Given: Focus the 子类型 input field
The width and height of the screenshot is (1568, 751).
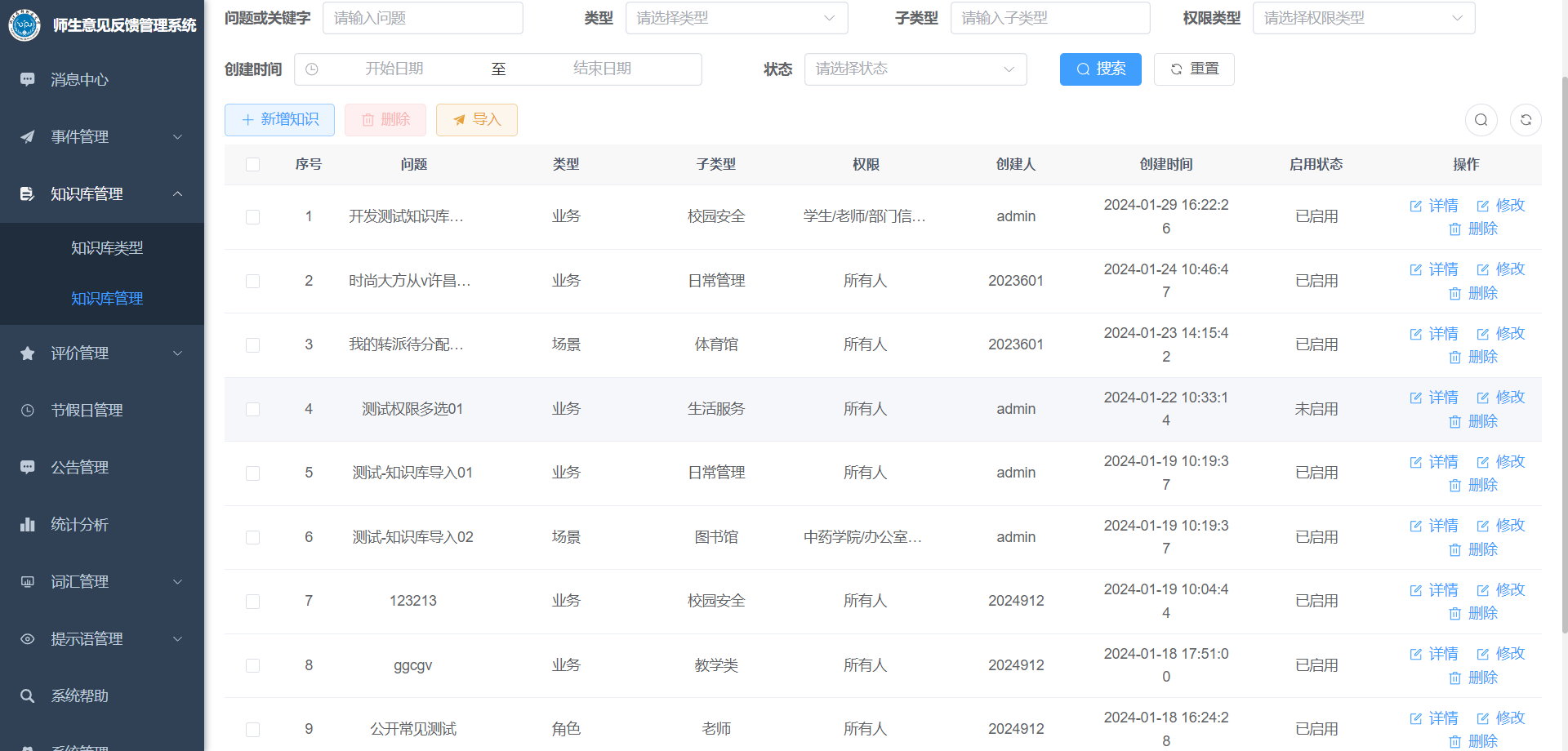Looking at the screenshot, I should (x=1050, y=18).
